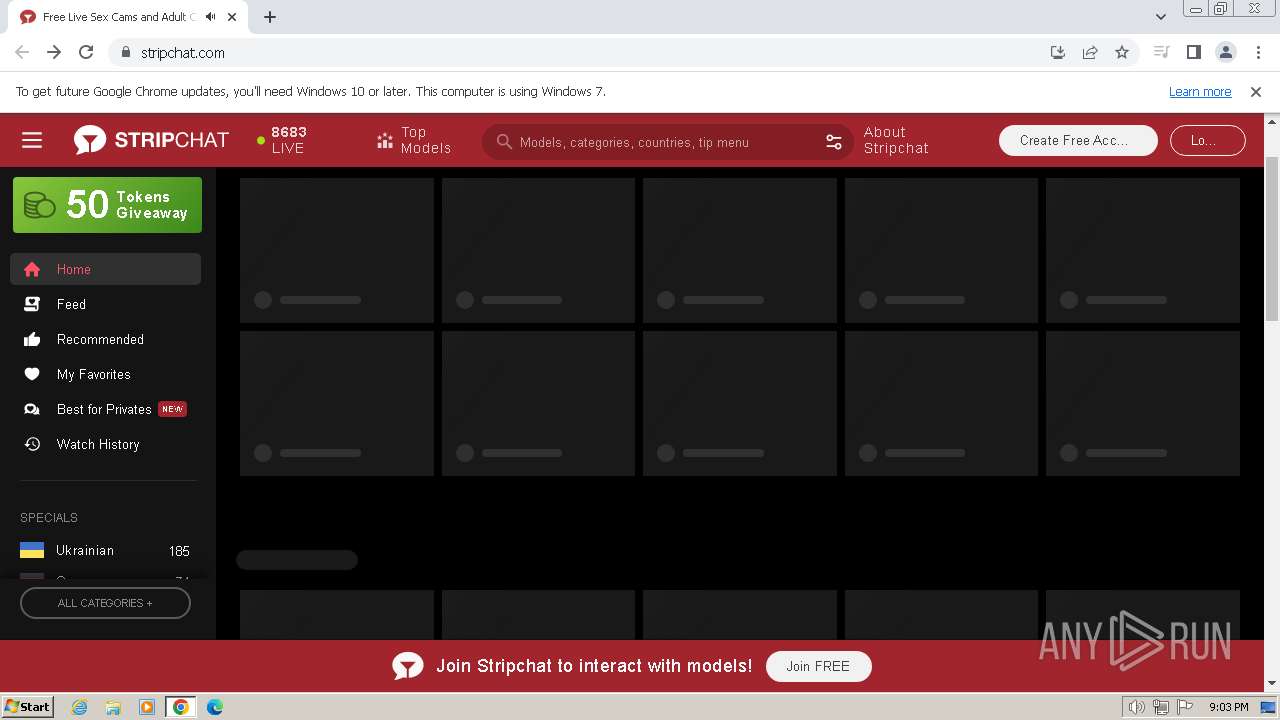Open Internet Explorer in taskbar

click(x=80, y=707)
